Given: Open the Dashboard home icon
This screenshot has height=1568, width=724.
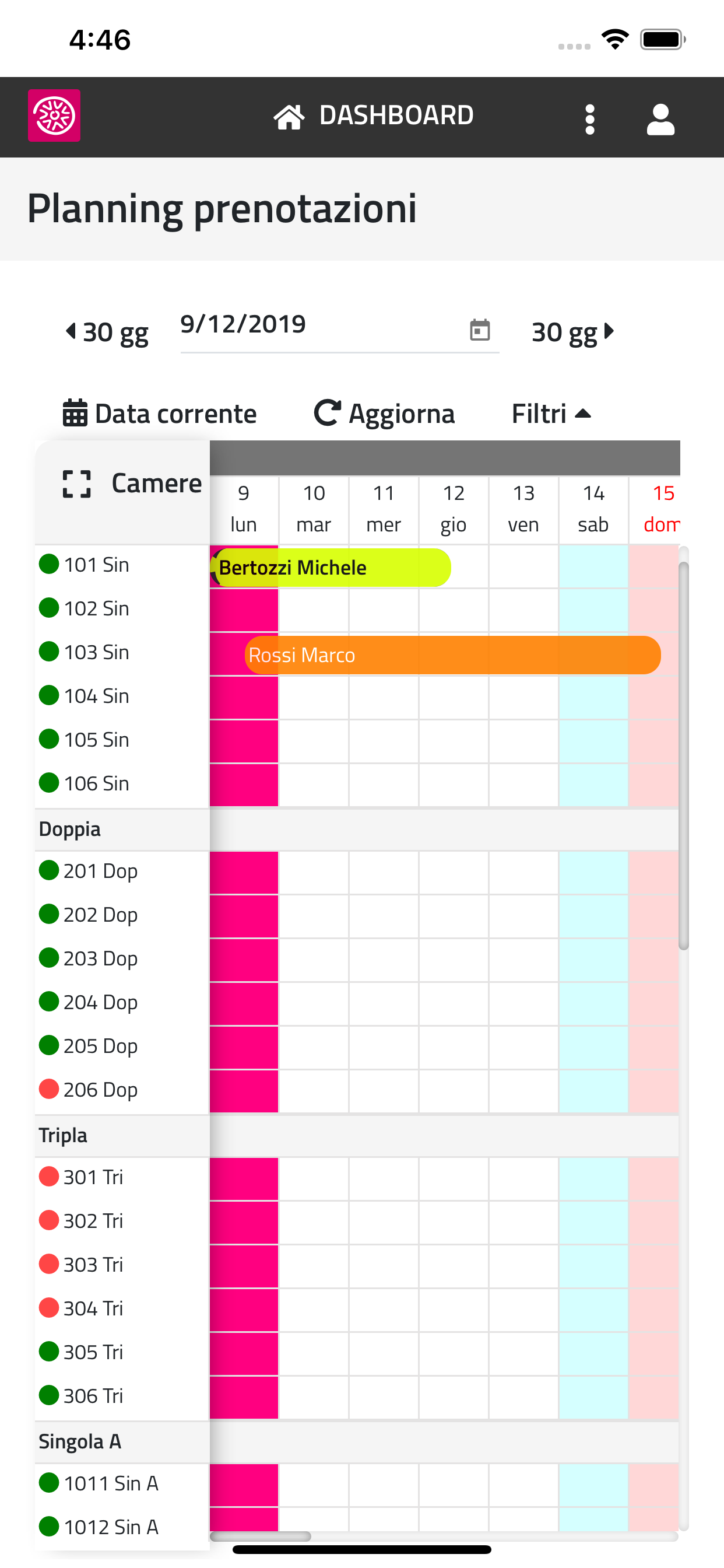Looking at the screenshot, I should 289,117.
